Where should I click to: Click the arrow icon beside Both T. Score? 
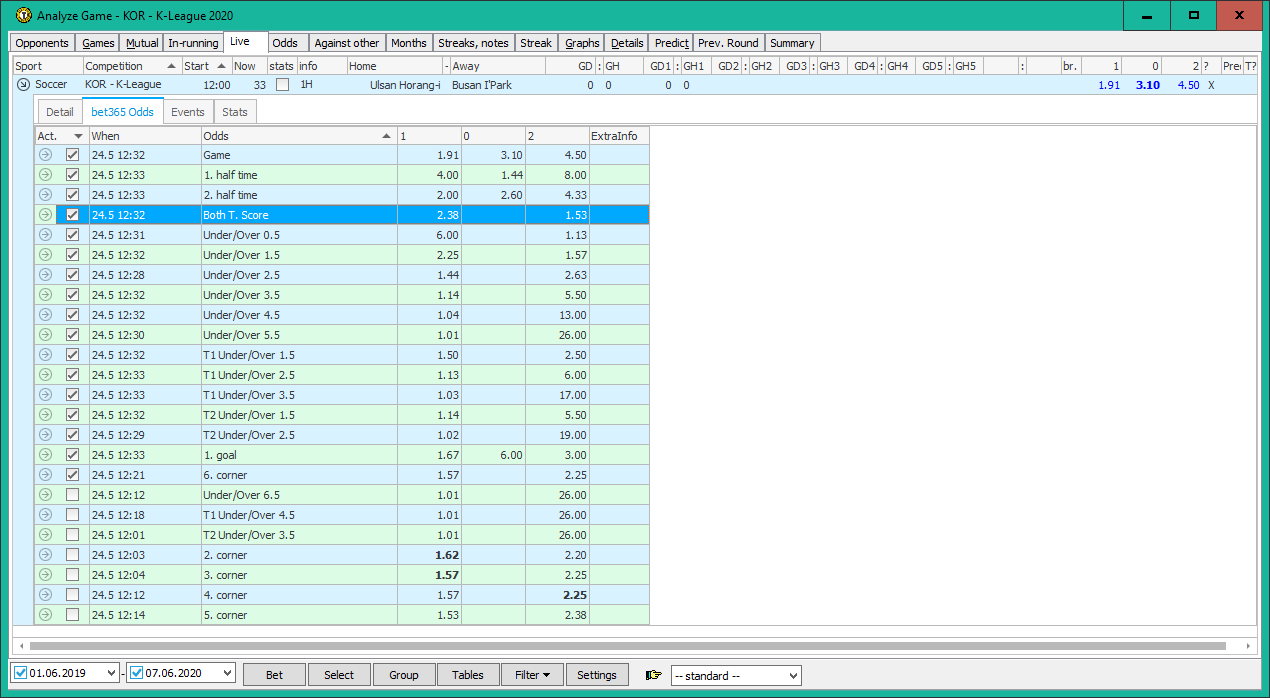(x=43, y=214)
